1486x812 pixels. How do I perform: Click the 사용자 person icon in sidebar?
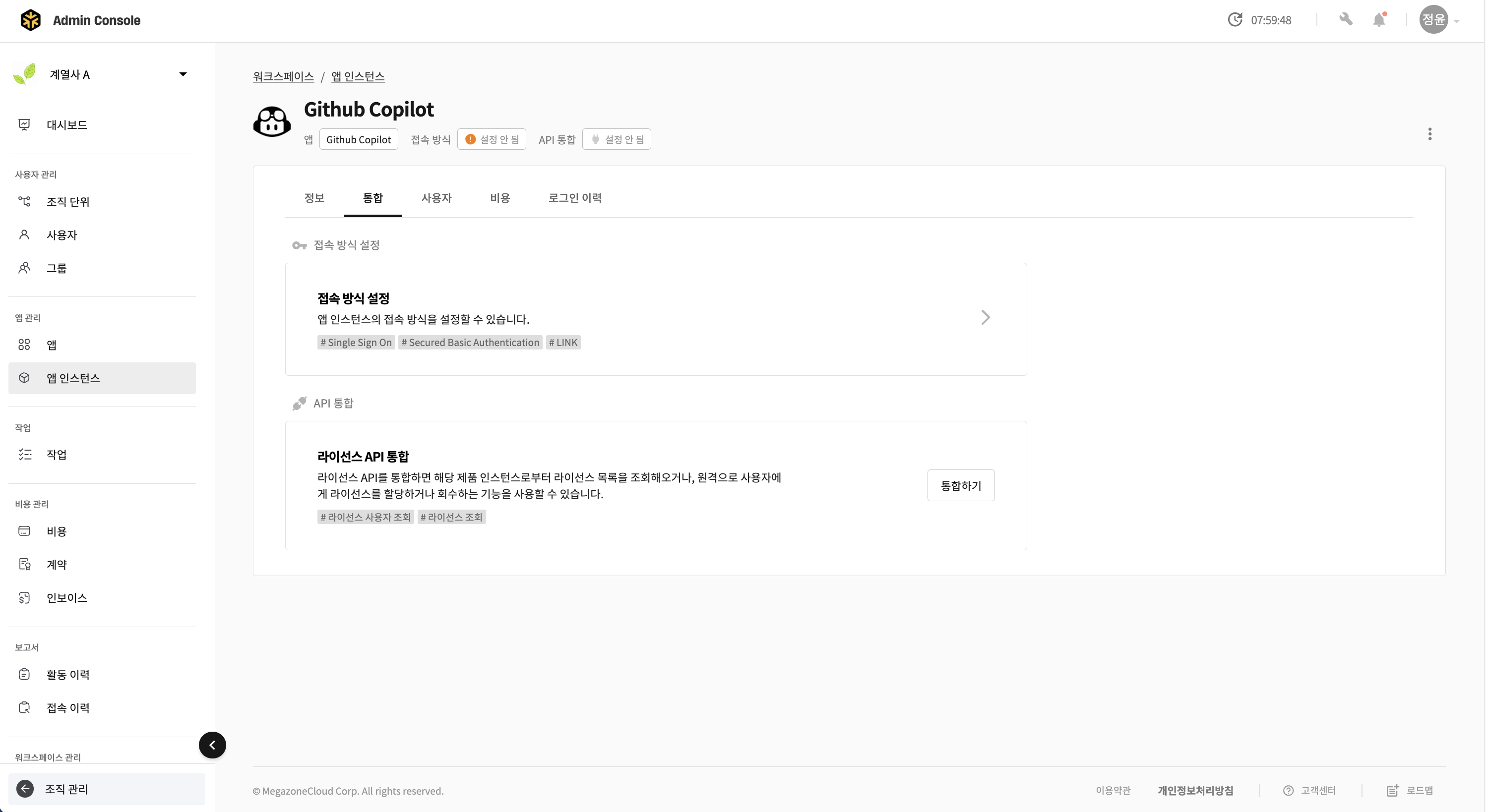point(24,234)
